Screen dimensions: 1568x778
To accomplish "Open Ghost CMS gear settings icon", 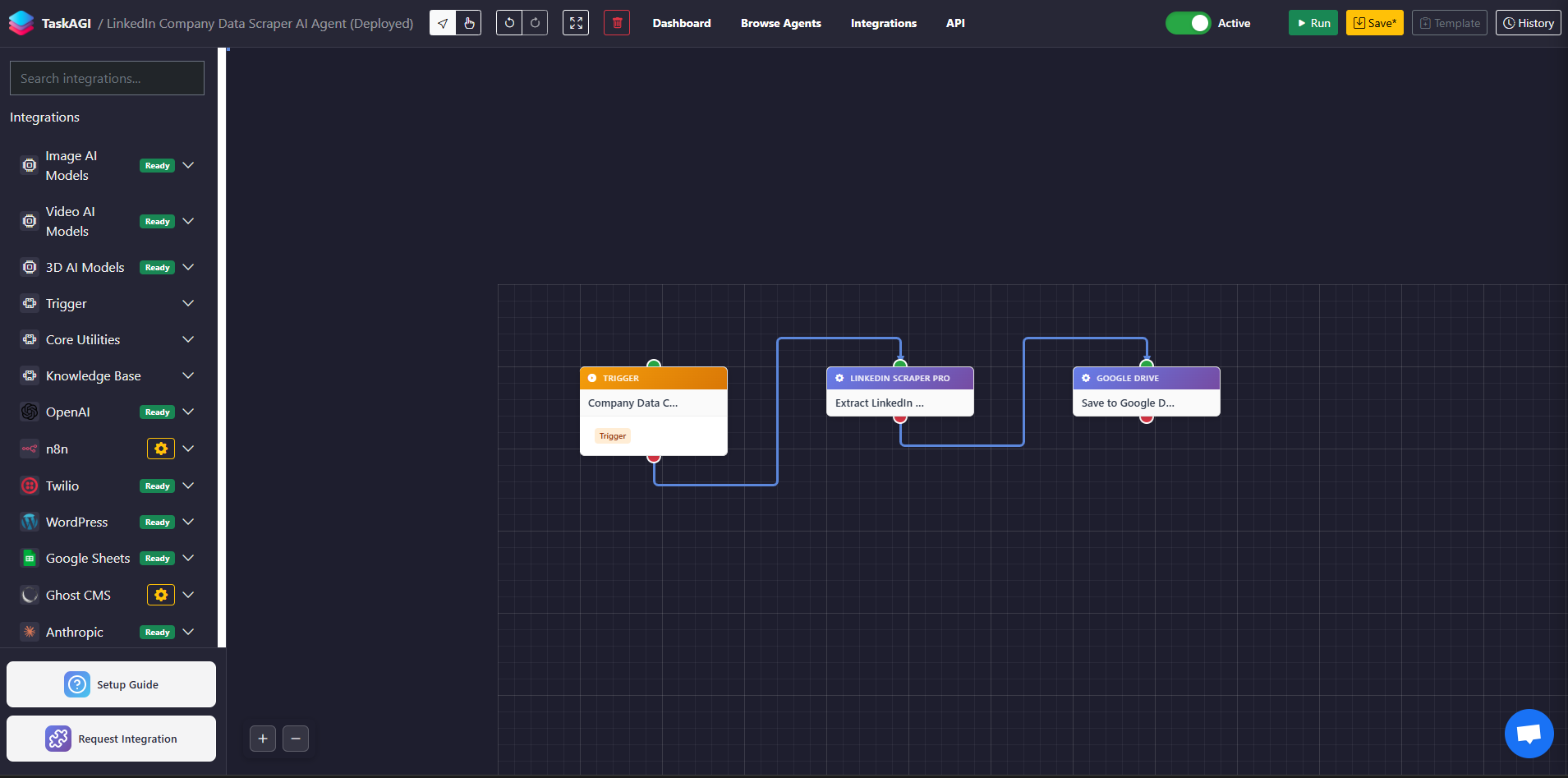I will [x=161, y=595].
